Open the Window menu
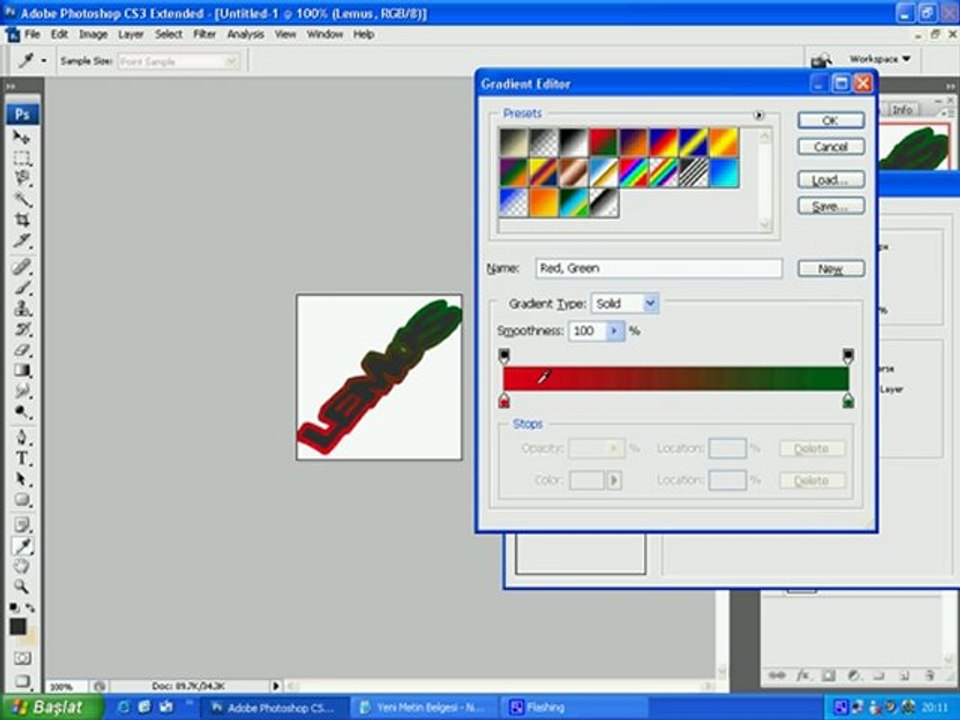Screen dimensions: 960x720 [x=324, y=34]
